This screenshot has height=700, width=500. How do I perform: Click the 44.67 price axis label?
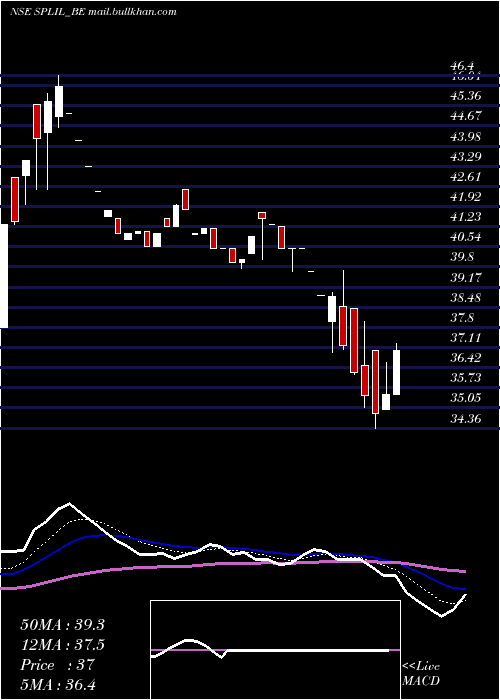coord(467,116)
